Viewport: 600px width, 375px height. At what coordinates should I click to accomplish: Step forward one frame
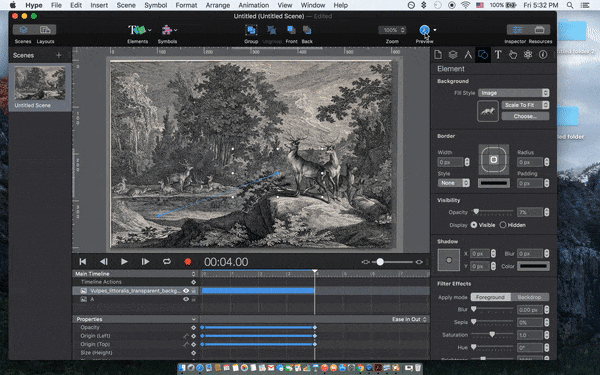[x=145, y=262]
